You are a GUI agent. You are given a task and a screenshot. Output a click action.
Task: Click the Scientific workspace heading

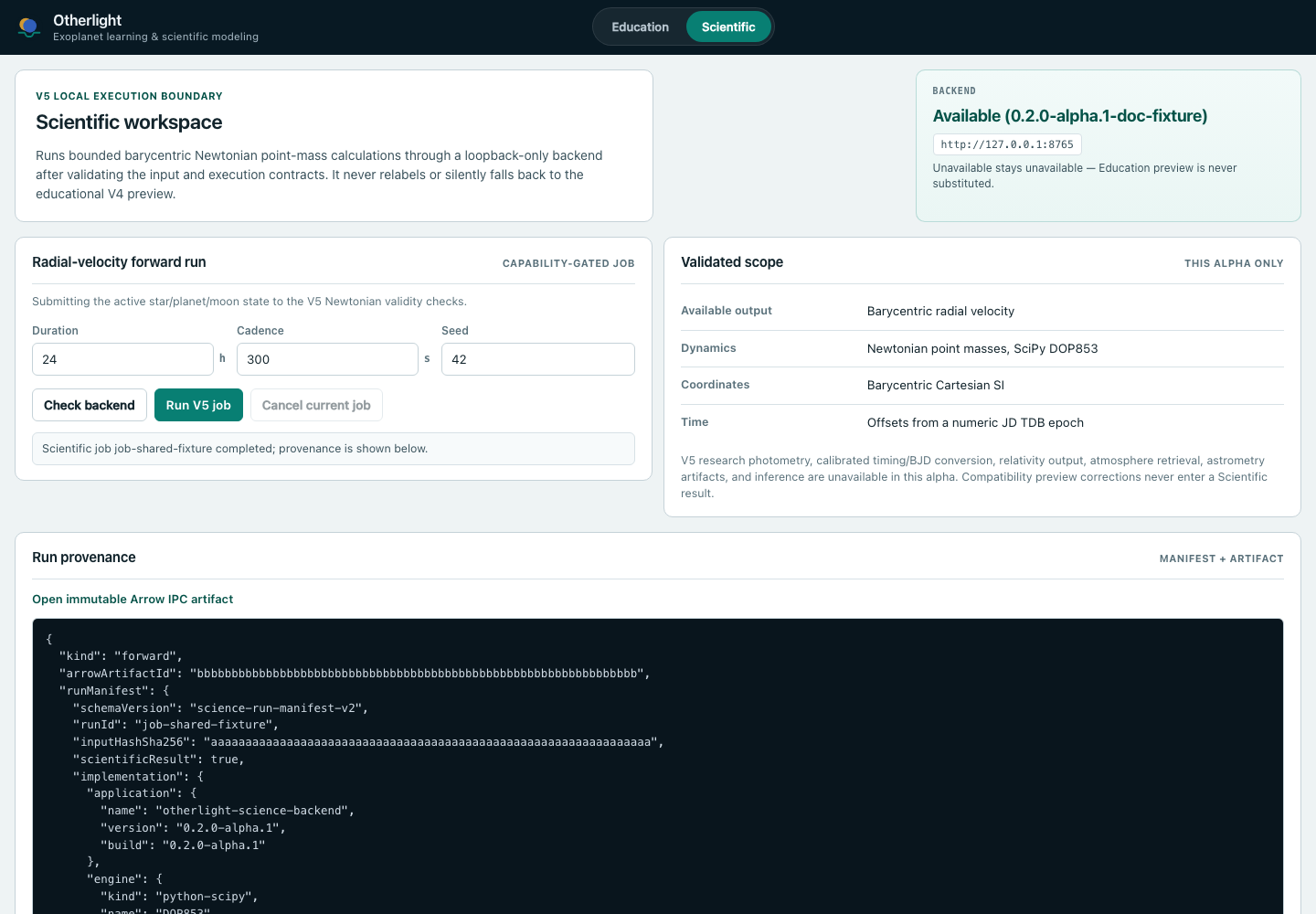(129, 122)
